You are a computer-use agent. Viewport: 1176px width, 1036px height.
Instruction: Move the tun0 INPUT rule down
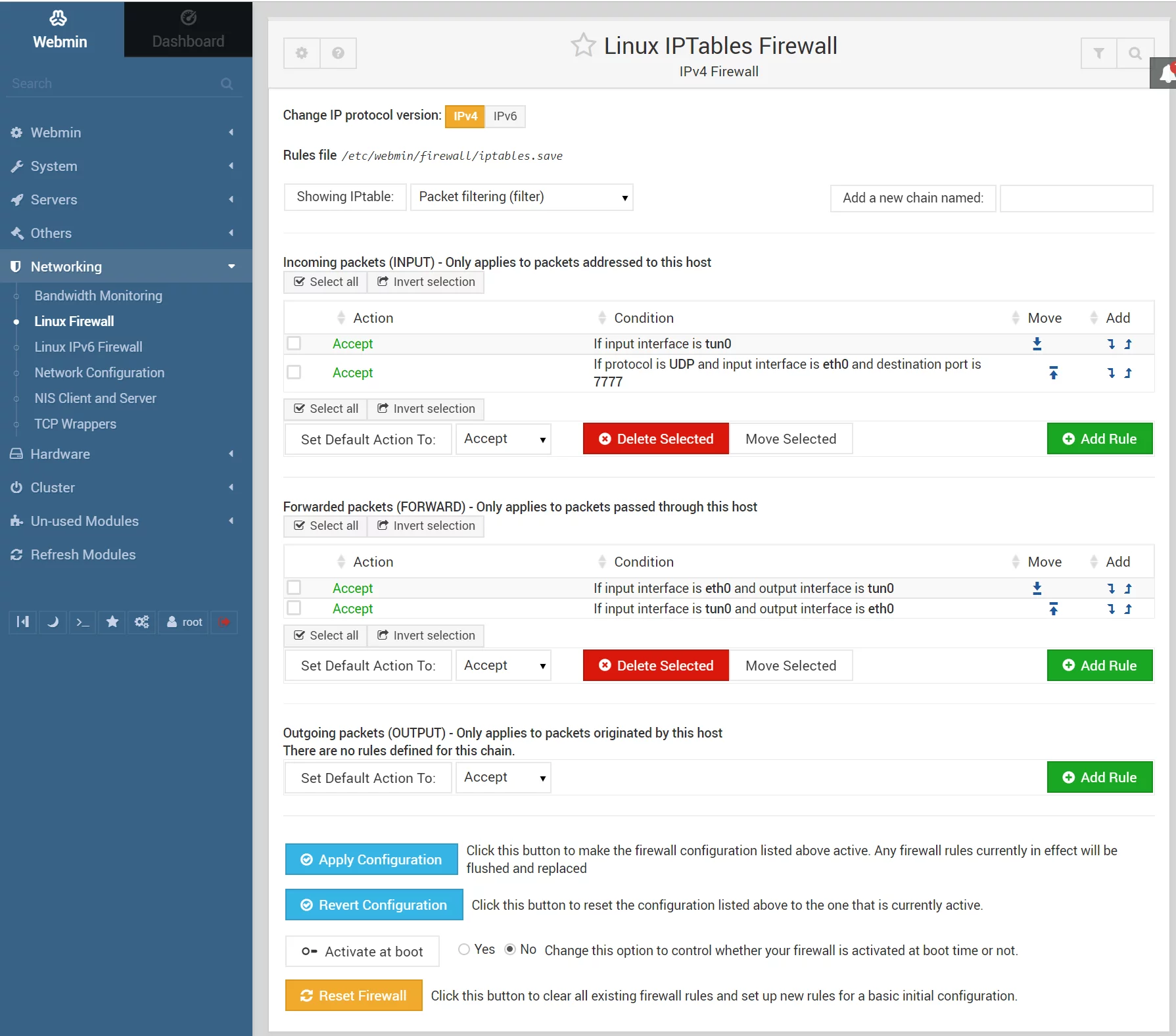[x=1037, y=344]
